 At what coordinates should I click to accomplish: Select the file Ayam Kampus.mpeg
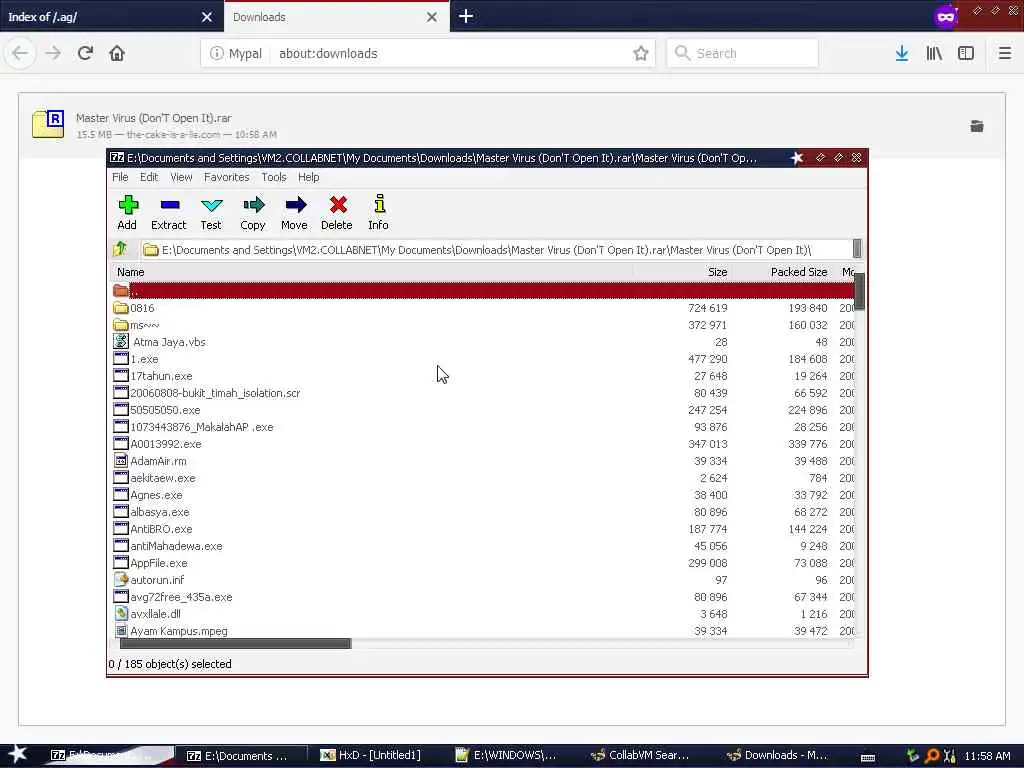[x=483, y=630]
